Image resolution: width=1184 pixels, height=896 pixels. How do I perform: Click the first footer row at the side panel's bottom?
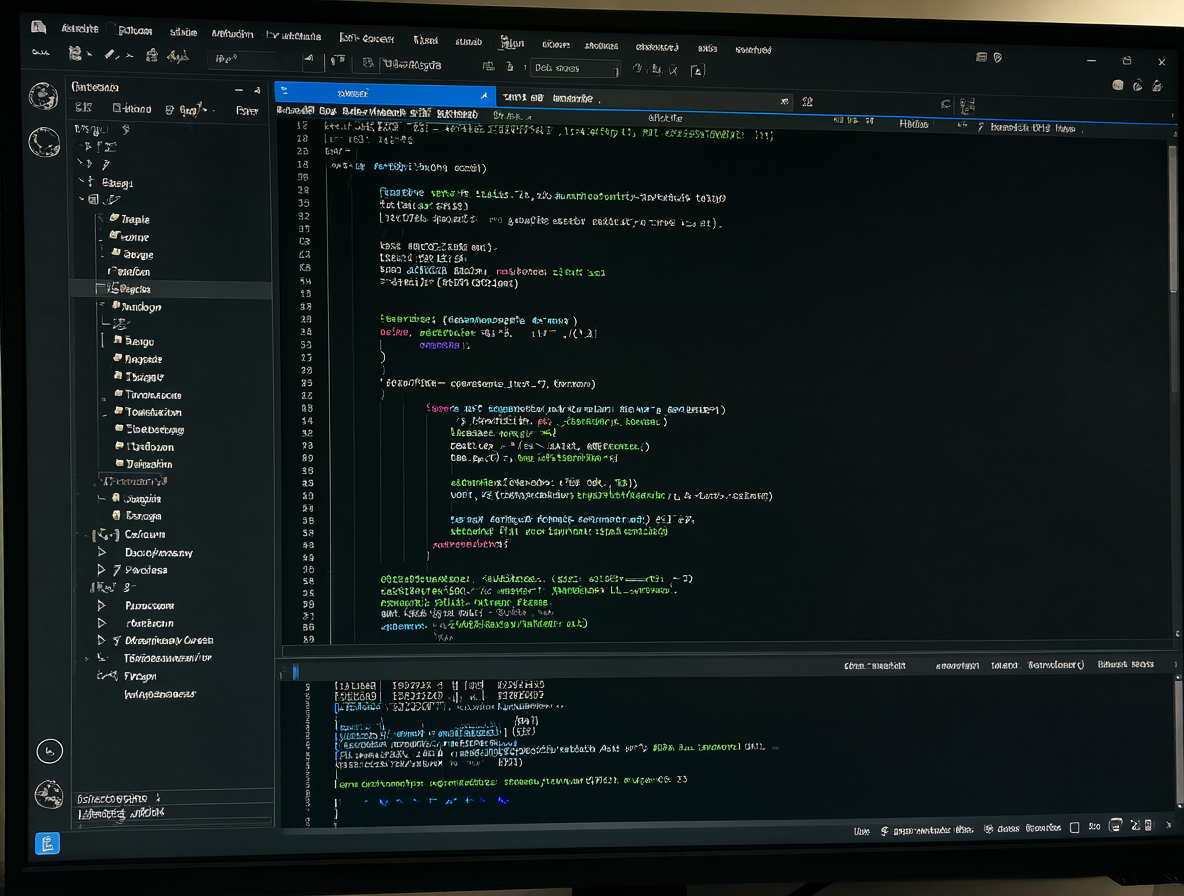pos(174,797)
